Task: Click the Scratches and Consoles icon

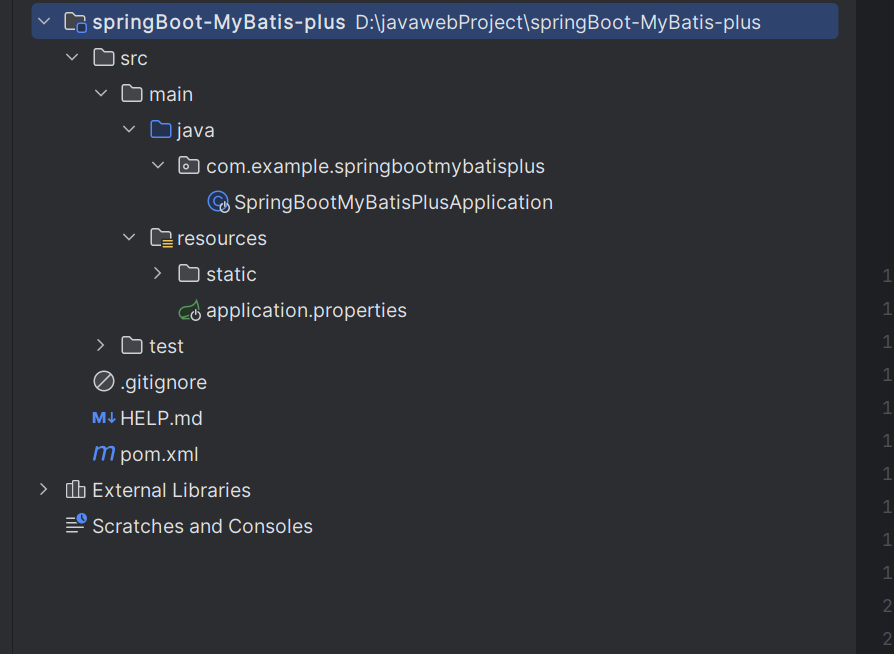Action: click(76, 524)
